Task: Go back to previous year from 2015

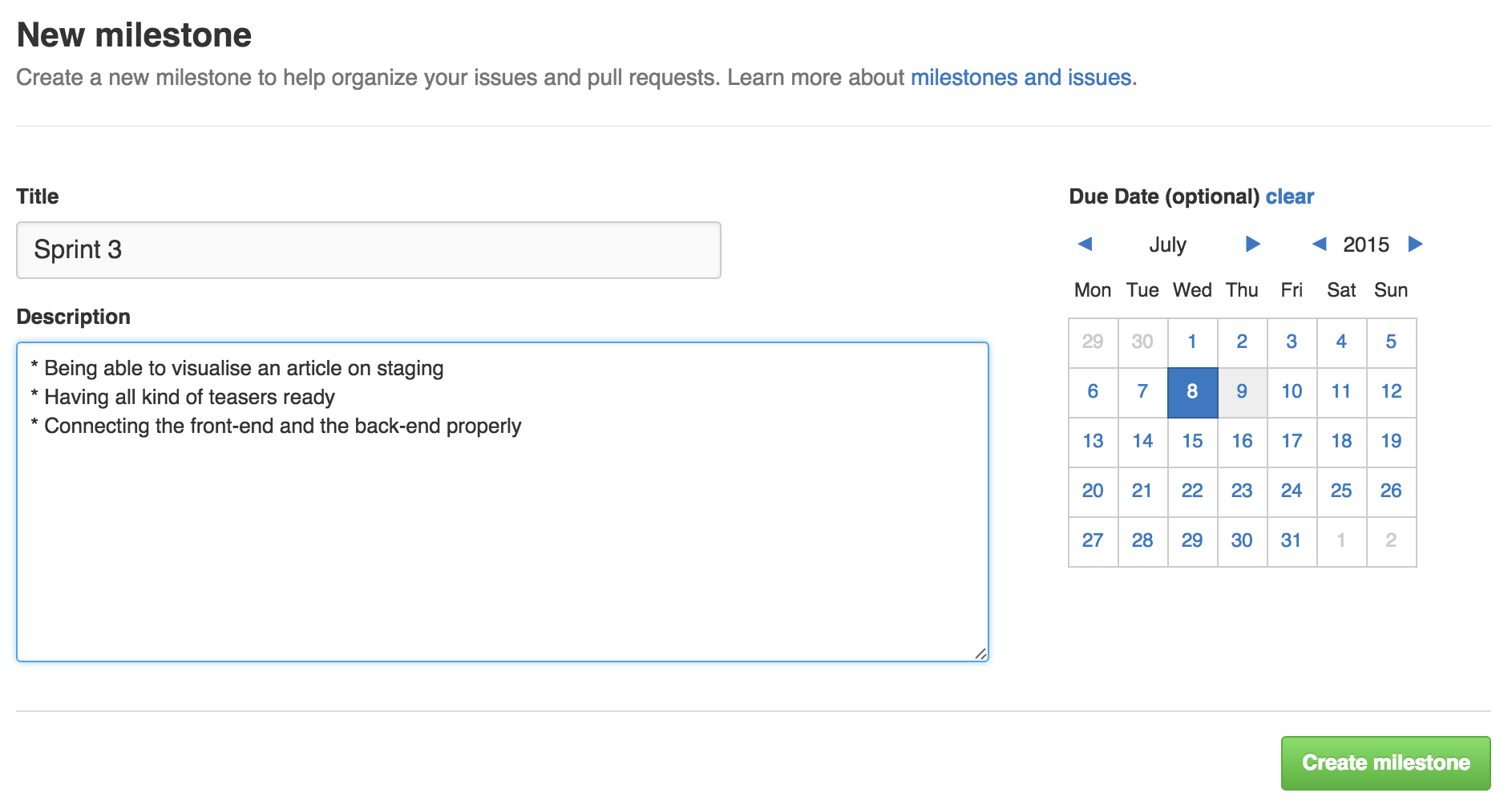Action: click(1319, 244)
